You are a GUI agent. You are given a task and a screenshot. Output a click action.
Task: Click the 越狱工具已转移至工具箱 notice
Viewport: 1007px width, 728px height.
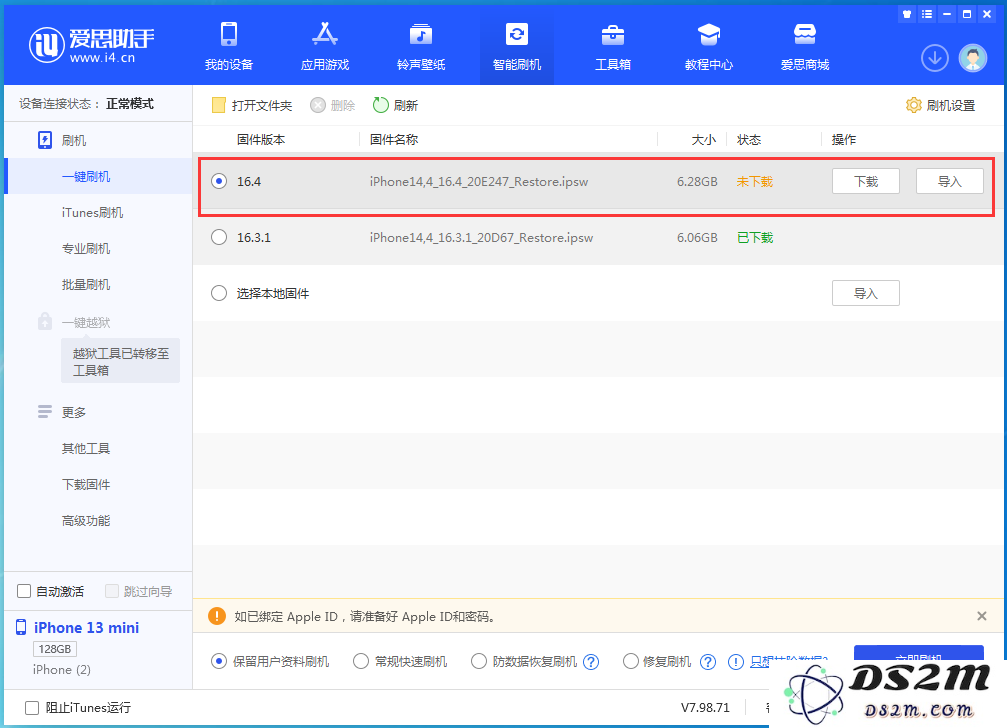(120, 361)
